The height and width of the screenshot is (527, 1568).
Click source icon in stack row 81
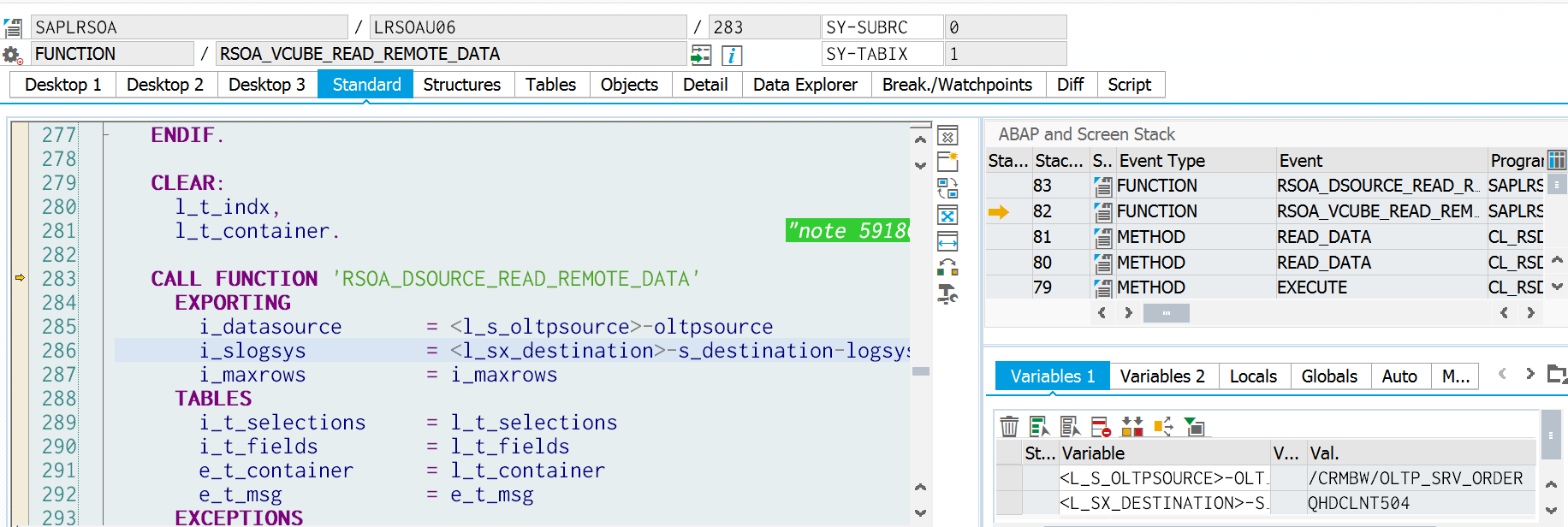pyautogui.click(x=1103, y=237)
